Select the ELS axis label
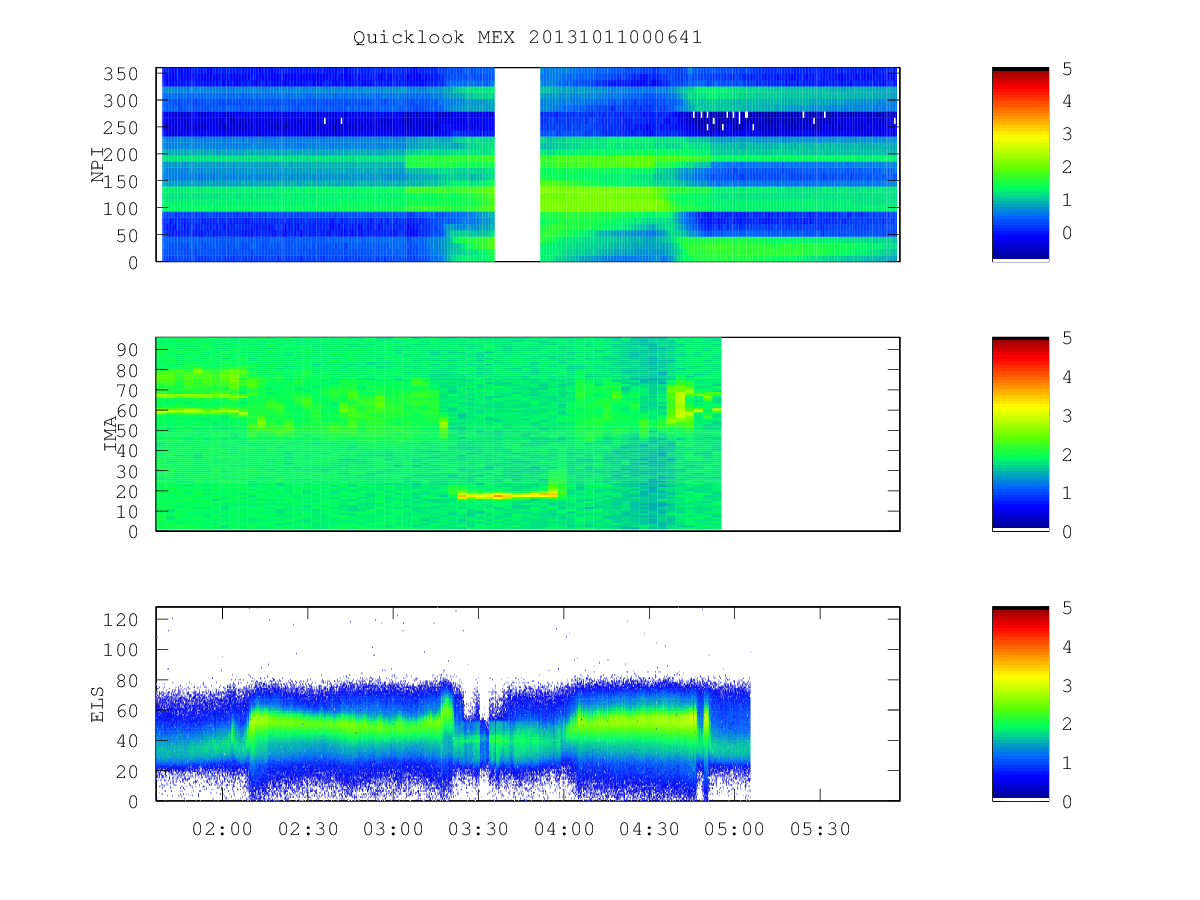The image size is (1200, 900). point(98,704)
